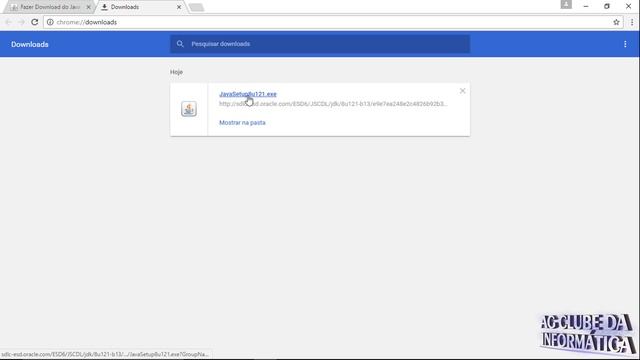Click the Downloads page title
The width and height of the screenshot is (640, 360).
(x=30, y=44)
